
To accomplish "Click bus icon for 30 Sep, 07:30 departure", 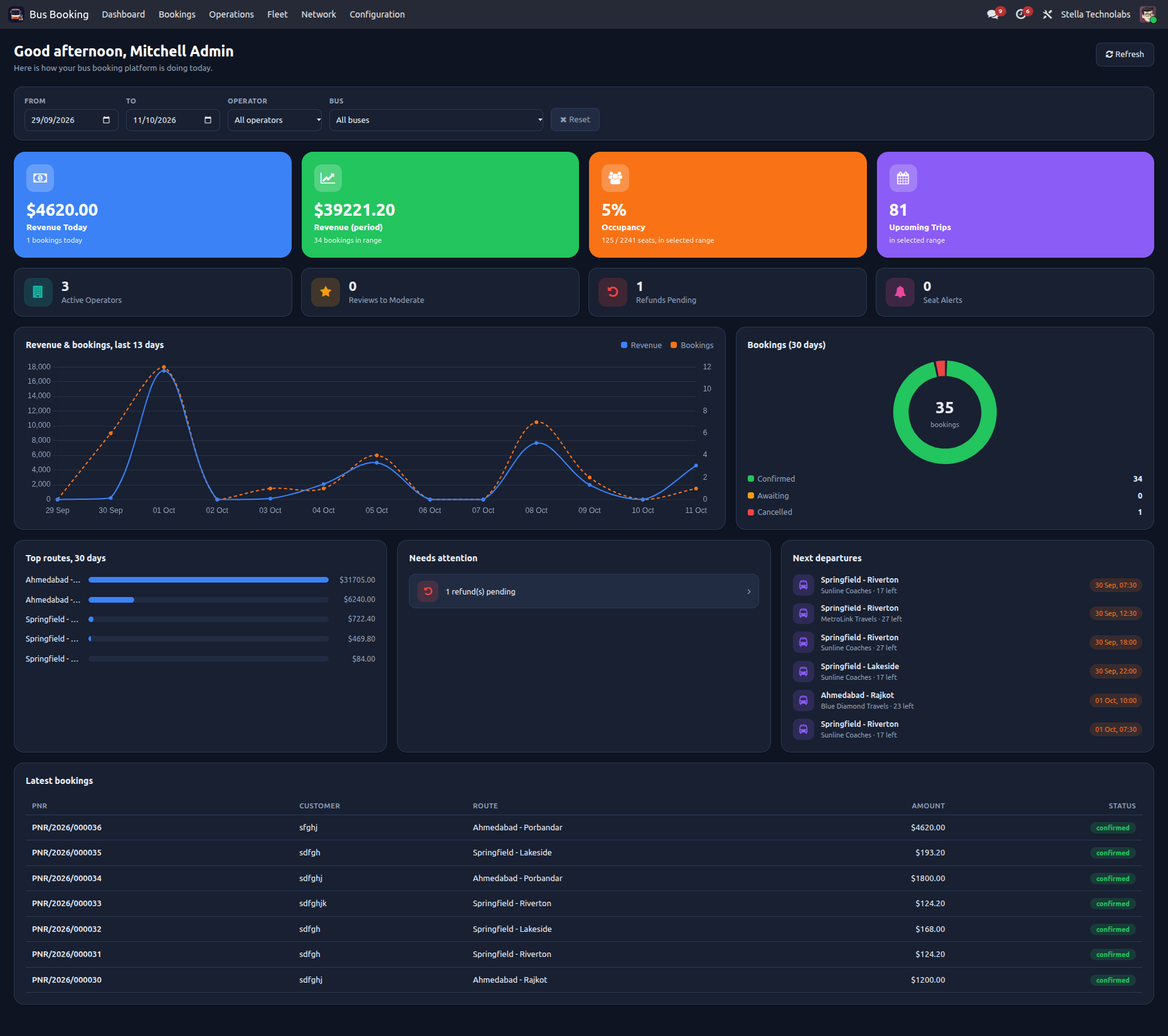I will tap(804, 585).
